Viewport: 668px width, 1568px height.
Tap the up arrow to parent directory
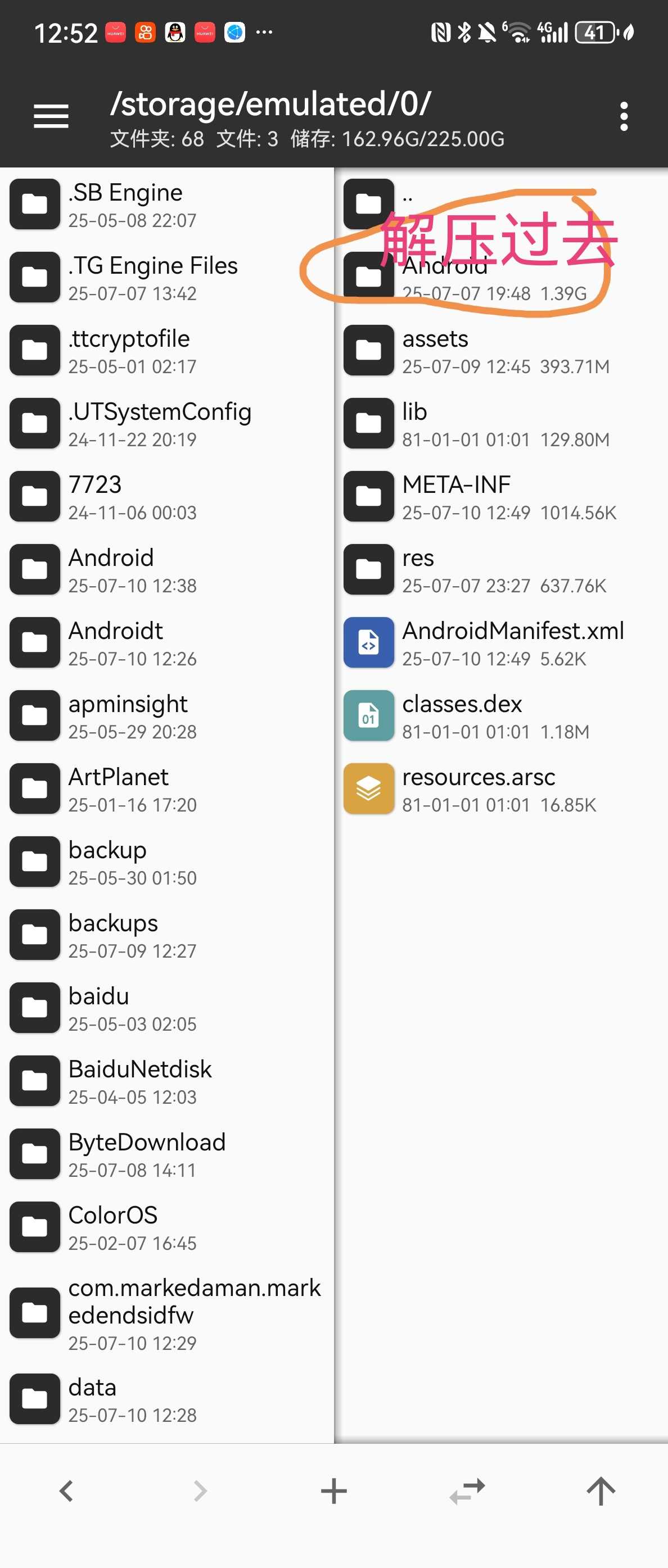601,1490
